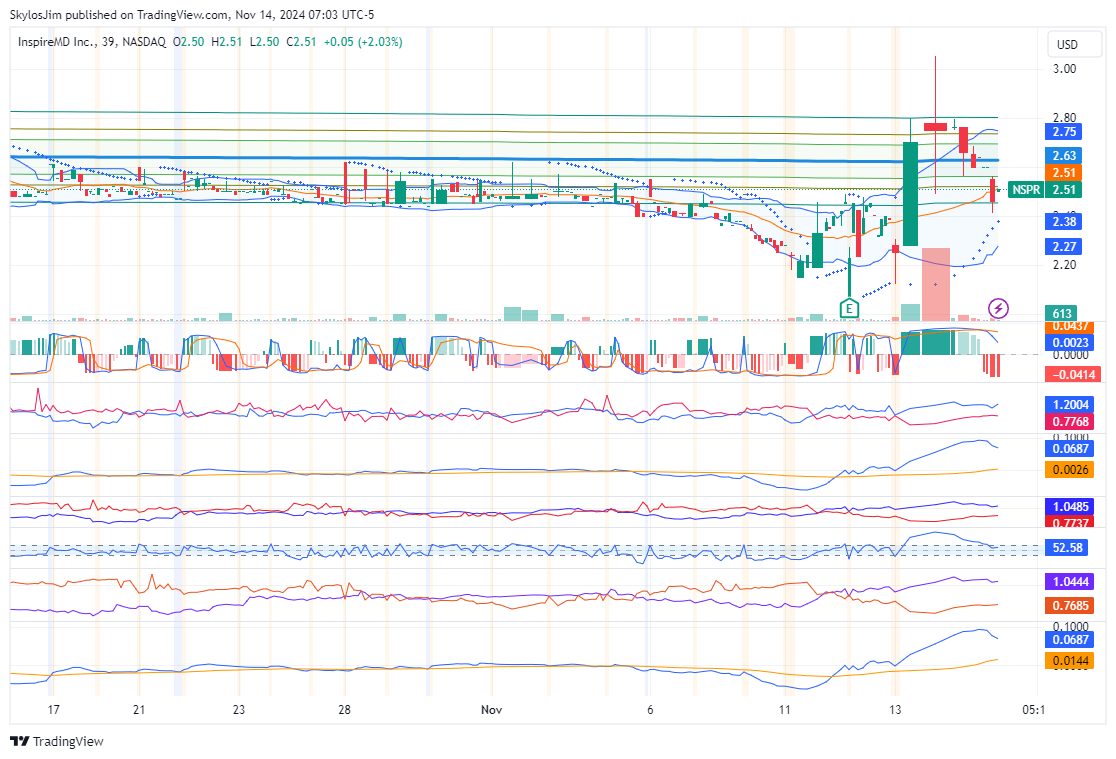Image resolution: width=1116 pixels, height=759 pixels.
Task: Click the tall red volume bar
Action: [x=936, y=284]
